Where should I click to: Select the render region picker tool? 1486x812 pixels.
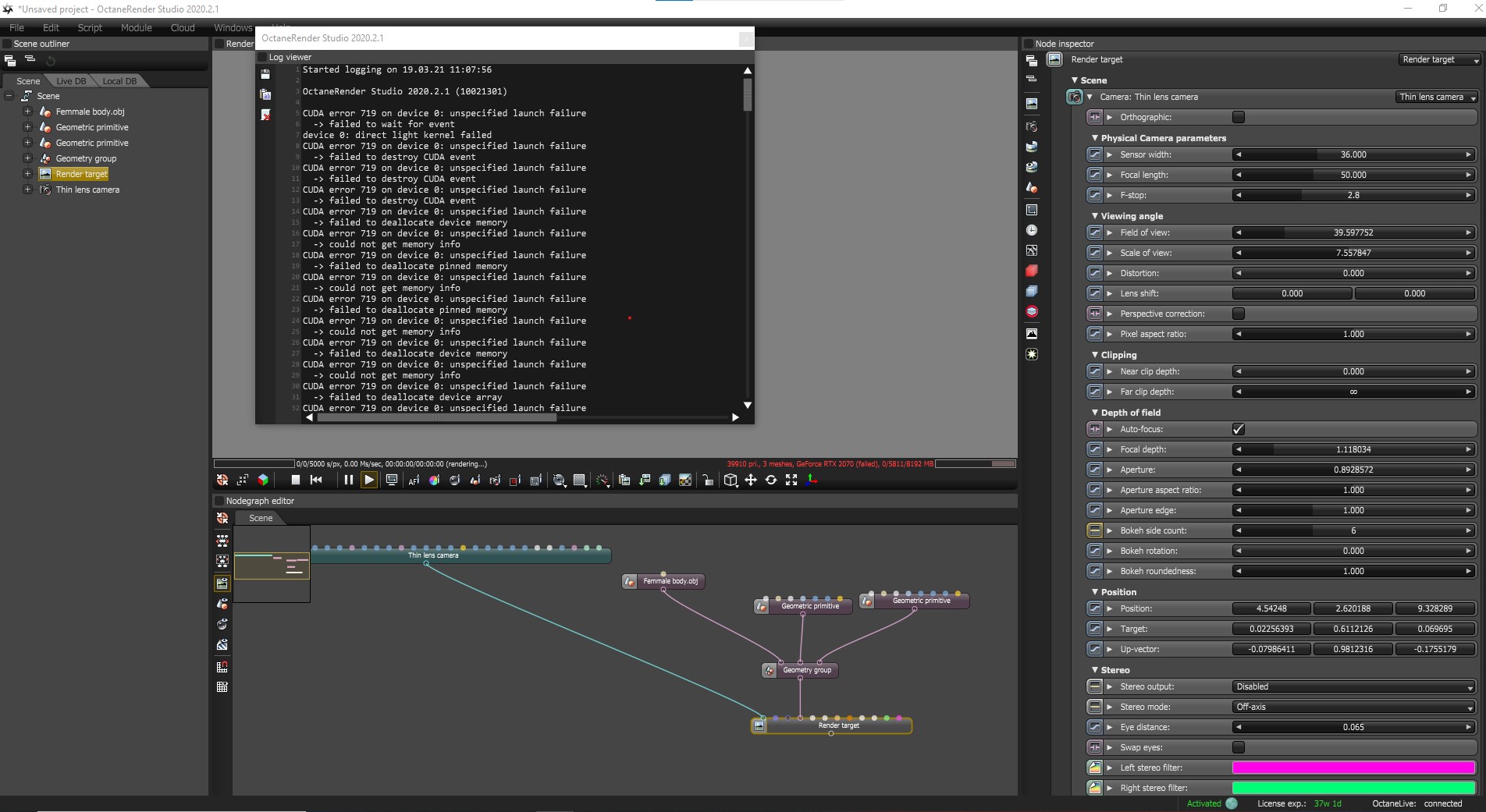click(515, 480)
